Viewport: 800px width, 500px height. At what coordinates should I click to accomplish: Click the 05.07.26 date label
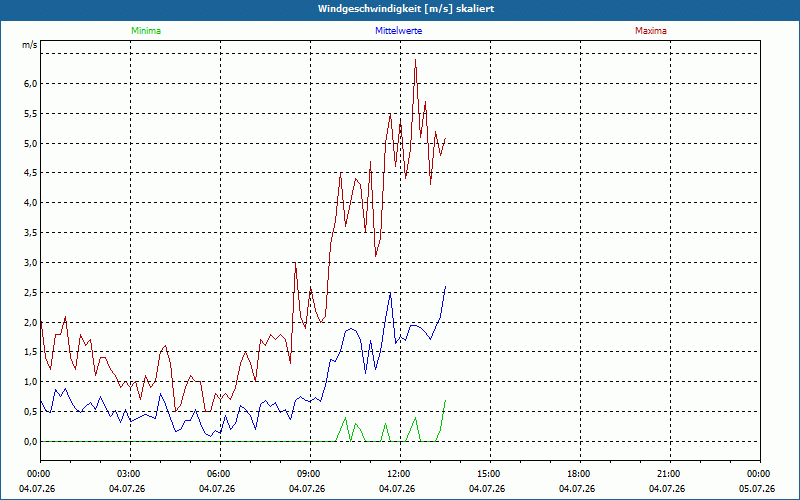click(757, 488)
